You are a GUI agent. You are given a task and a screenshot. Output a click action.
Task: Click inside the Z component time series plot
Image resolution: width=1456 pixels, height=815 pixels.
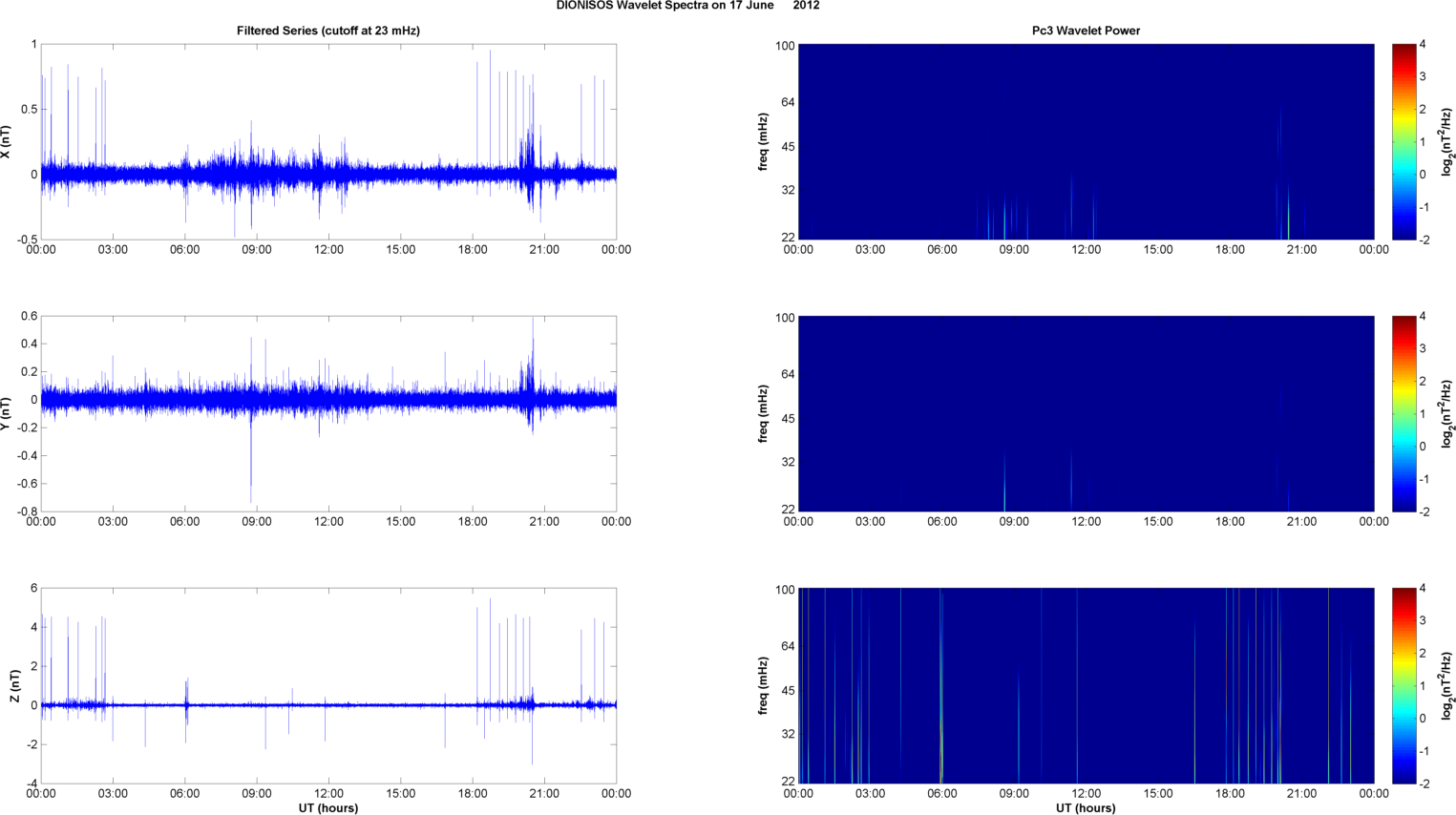click(328, 686)
